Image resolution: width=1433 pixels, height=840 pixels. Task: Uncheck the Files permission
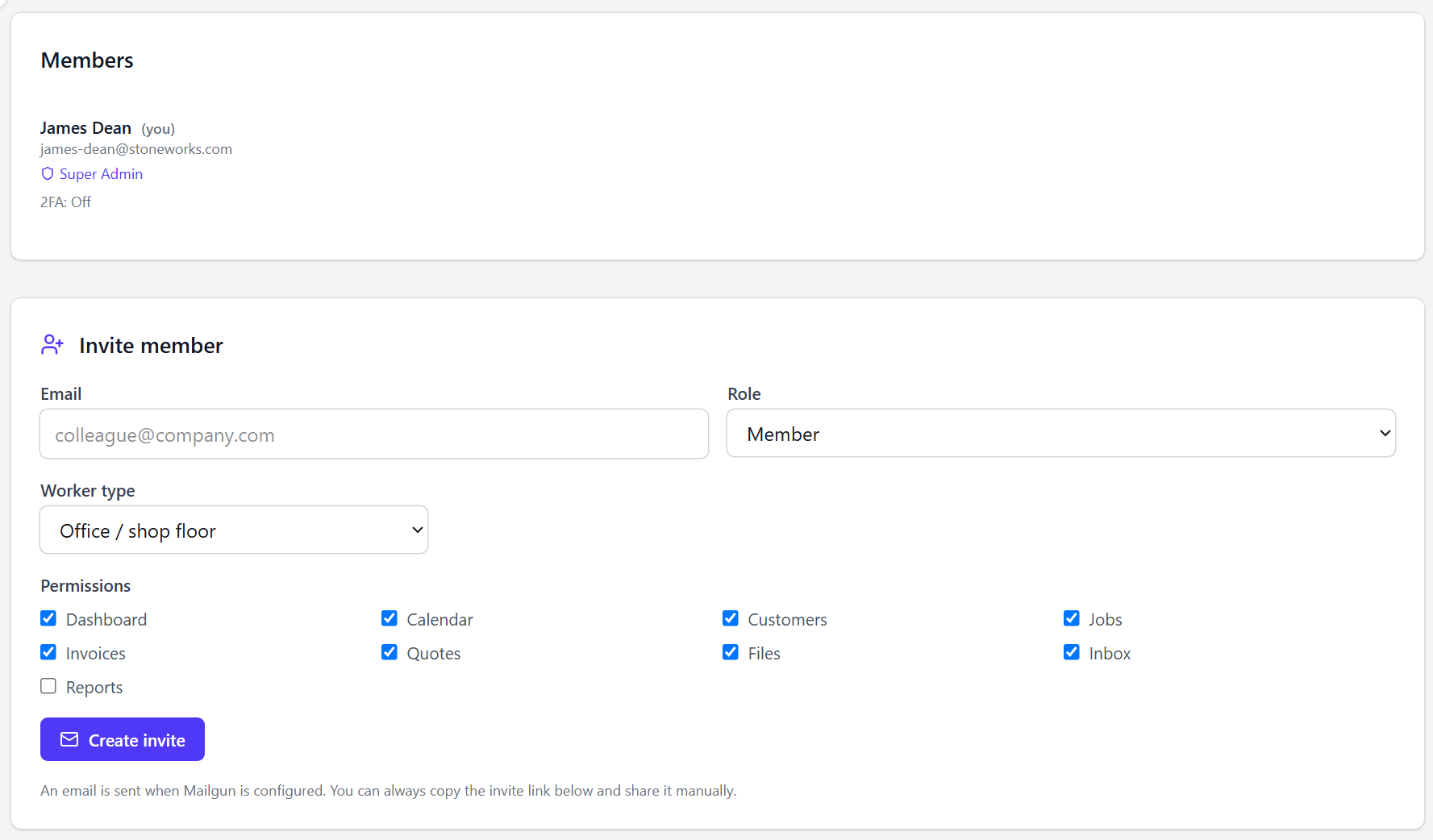tap(731, 652)
